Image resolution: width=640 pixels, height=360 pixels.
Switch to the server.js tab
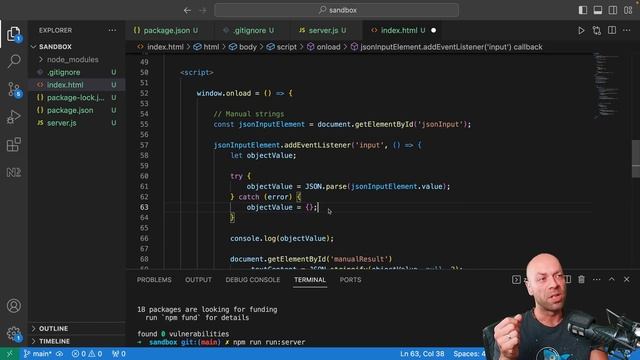323,31
